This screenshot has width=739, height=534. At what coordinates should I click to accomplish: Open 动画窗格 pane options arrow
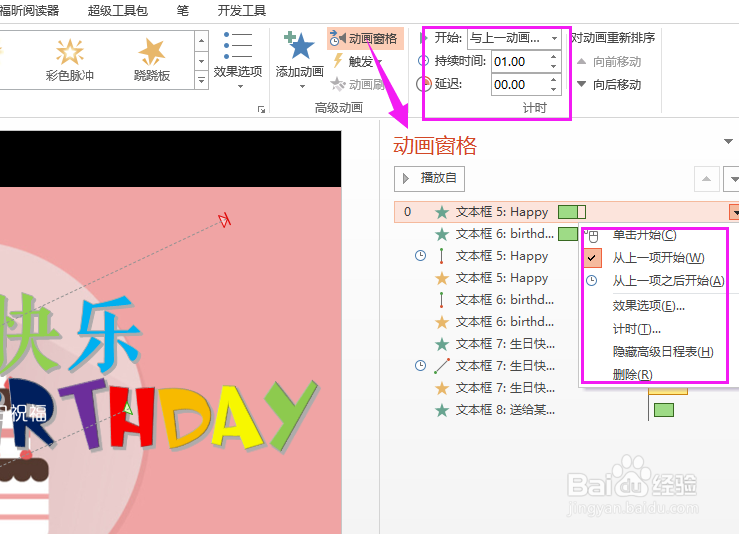[728, 141]
